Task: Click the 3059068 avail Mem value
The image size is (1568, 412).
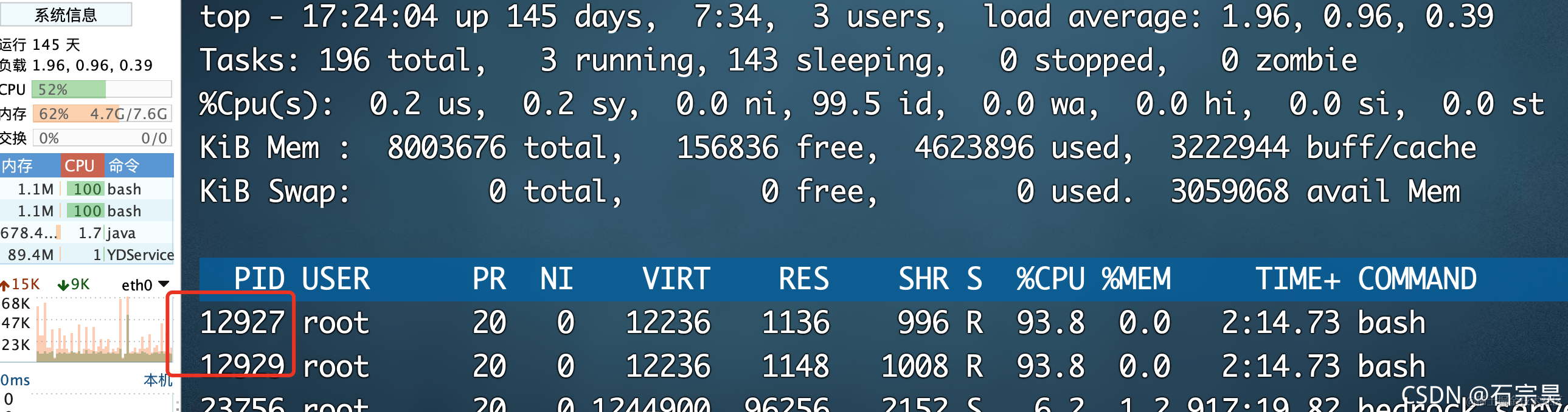Action: click(1229, 191)
